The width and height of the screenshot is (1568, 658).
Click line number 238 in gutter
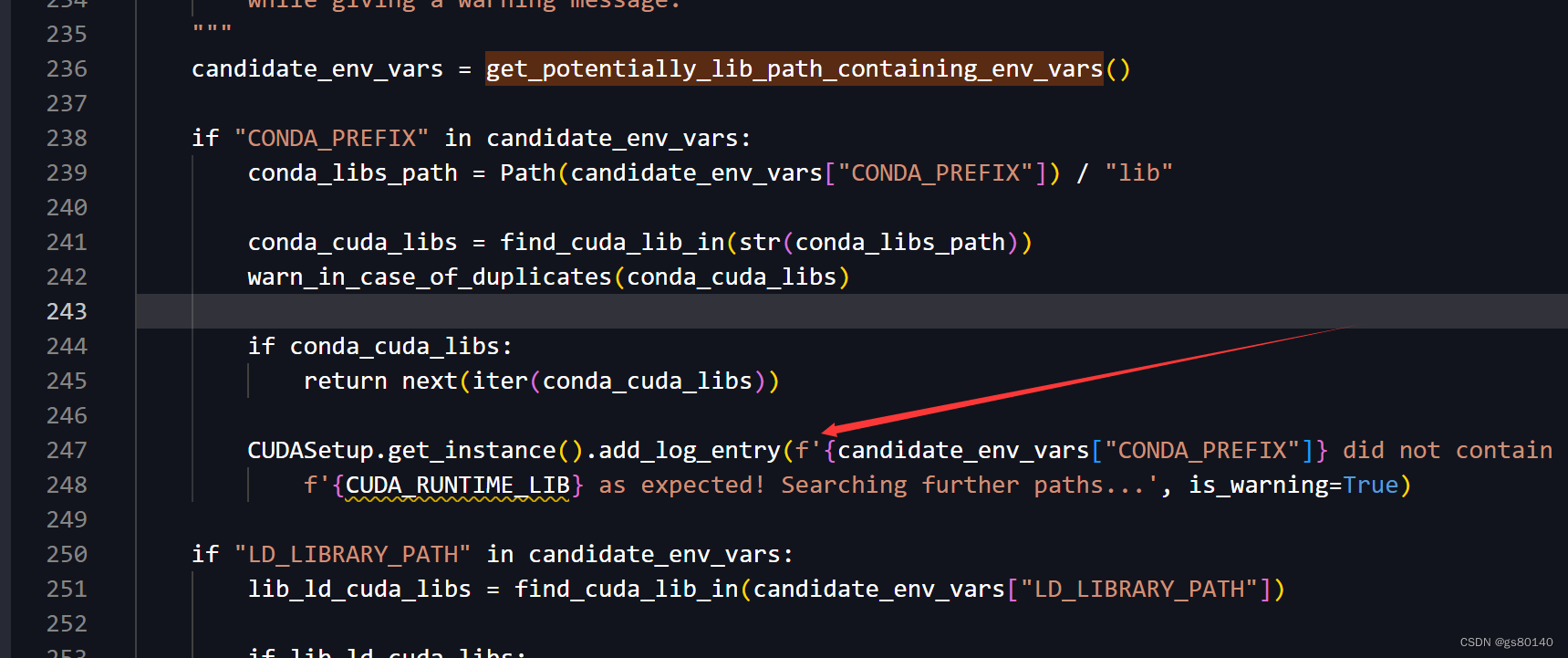[67, 139]
